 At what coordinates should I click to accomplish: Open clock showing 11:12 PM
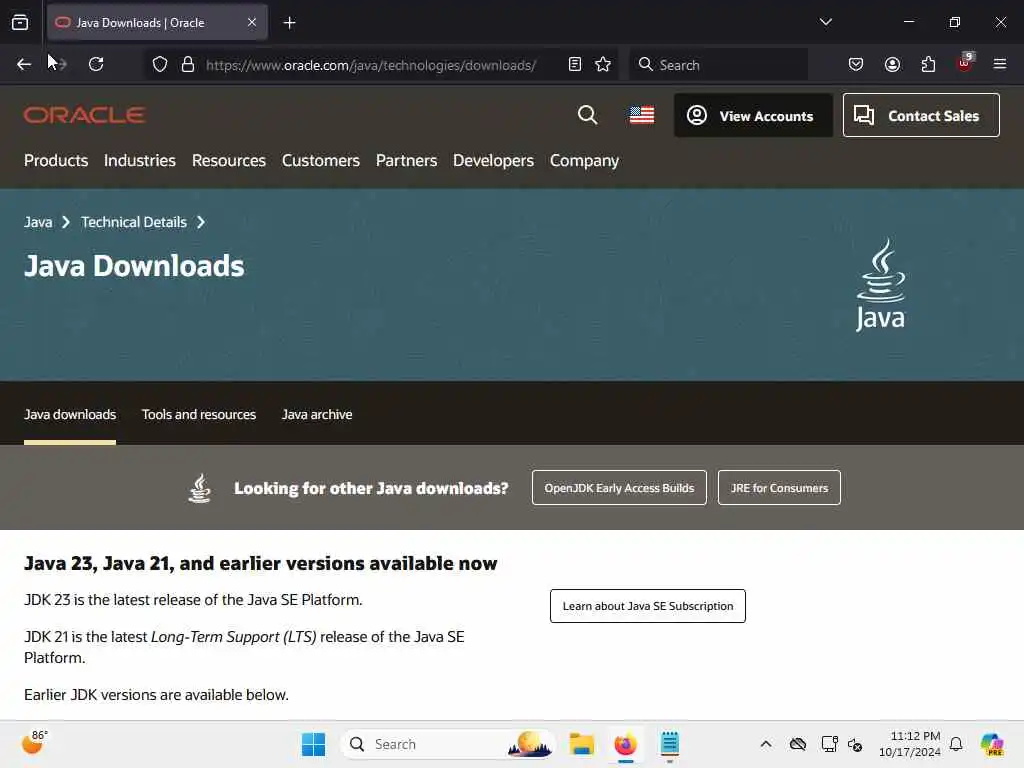pos(910,744)
